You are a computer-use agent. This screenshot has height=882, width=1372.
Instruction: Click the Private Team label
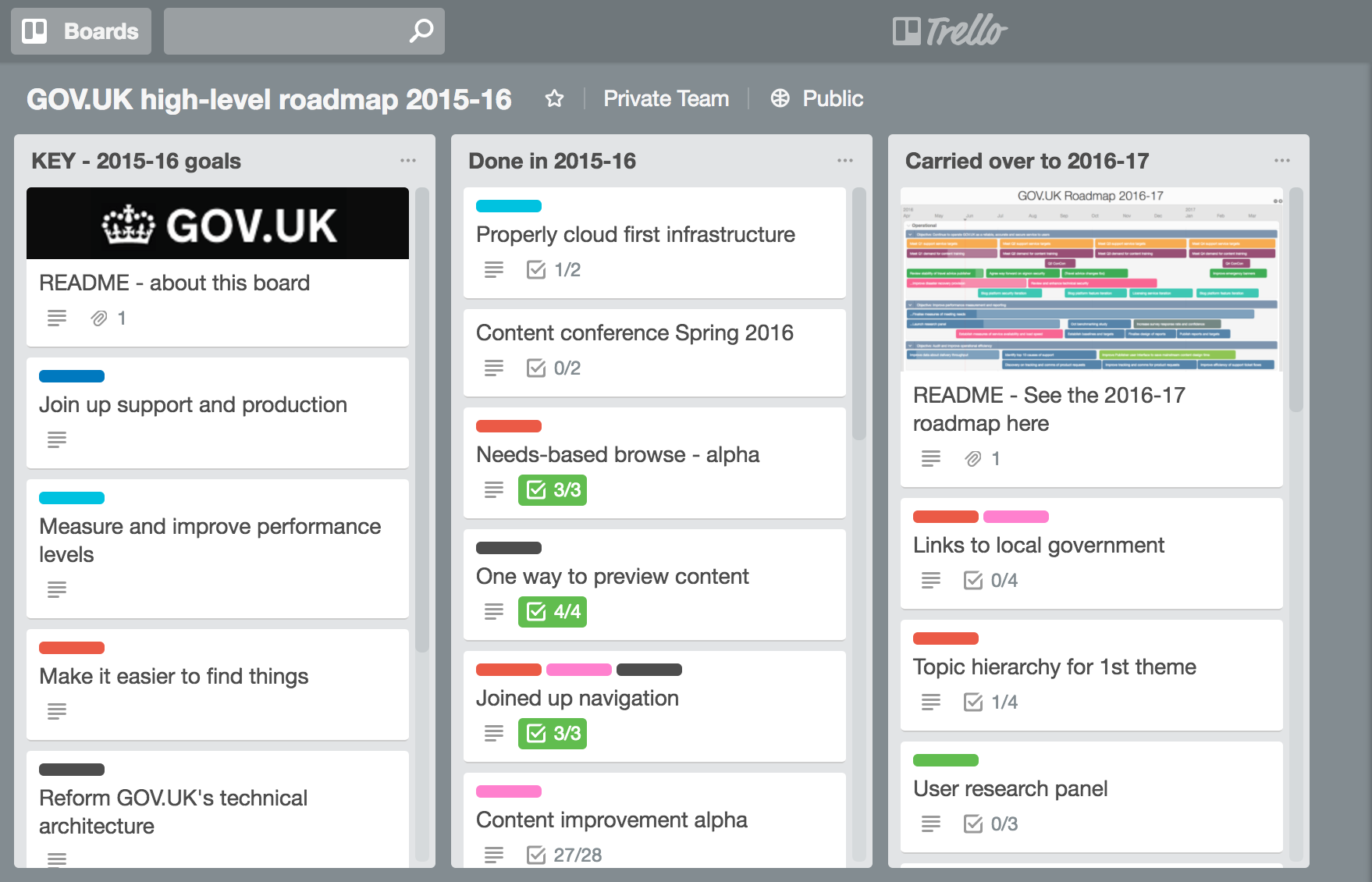tap(666, 98)
